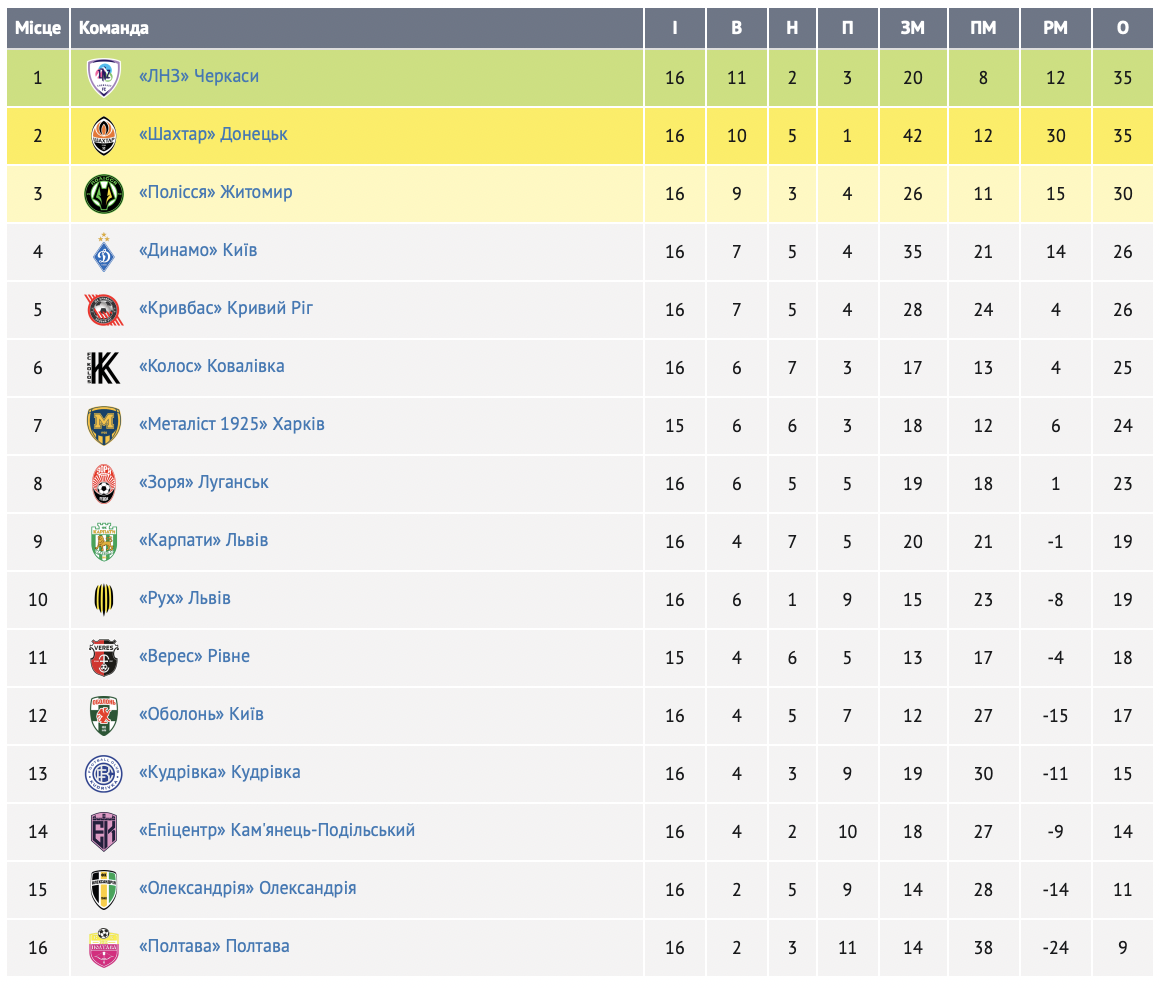
Task: Open the «Полтава» Полтава team link
Action: click(214, 946)
